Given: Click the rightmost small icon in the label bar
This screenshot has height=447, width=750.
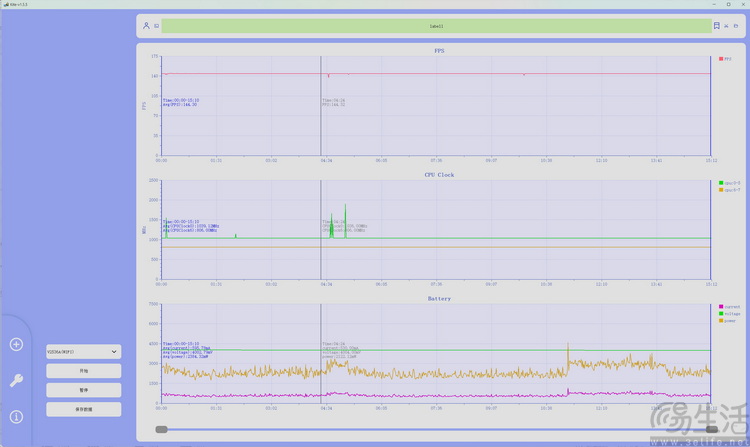Looking at the screenshot, I should pyautogui.click(x=736, y=26).
